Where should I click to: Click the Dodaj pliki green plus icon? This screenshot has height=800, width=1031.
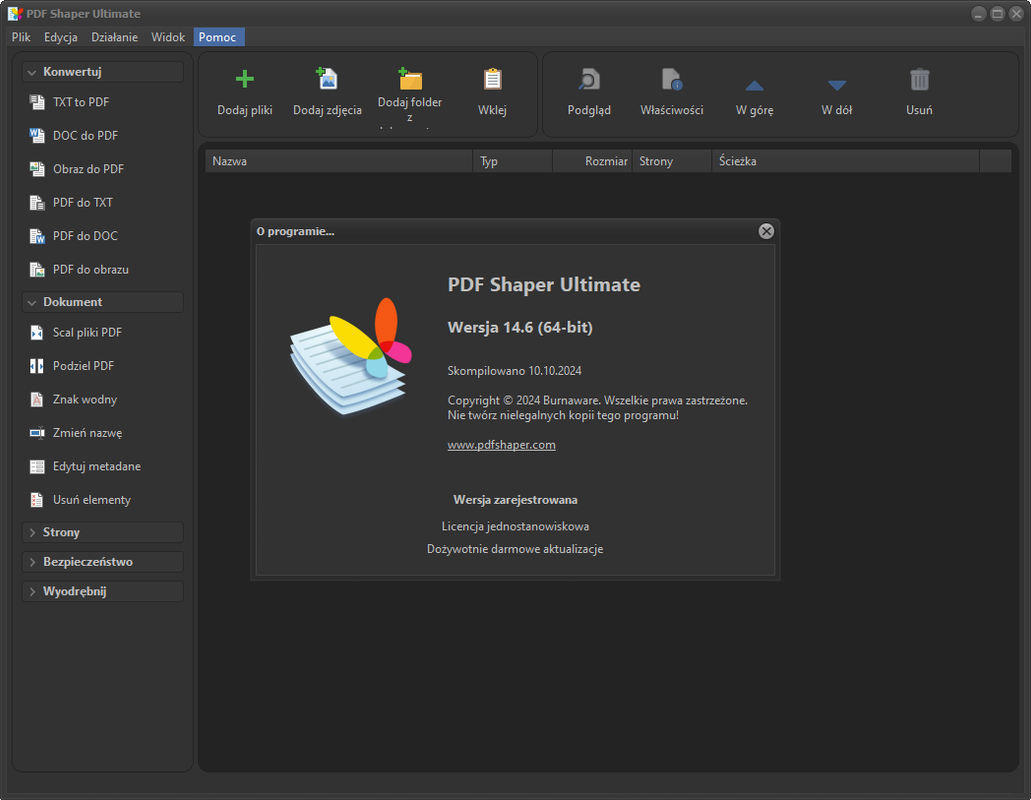[245, 80]
